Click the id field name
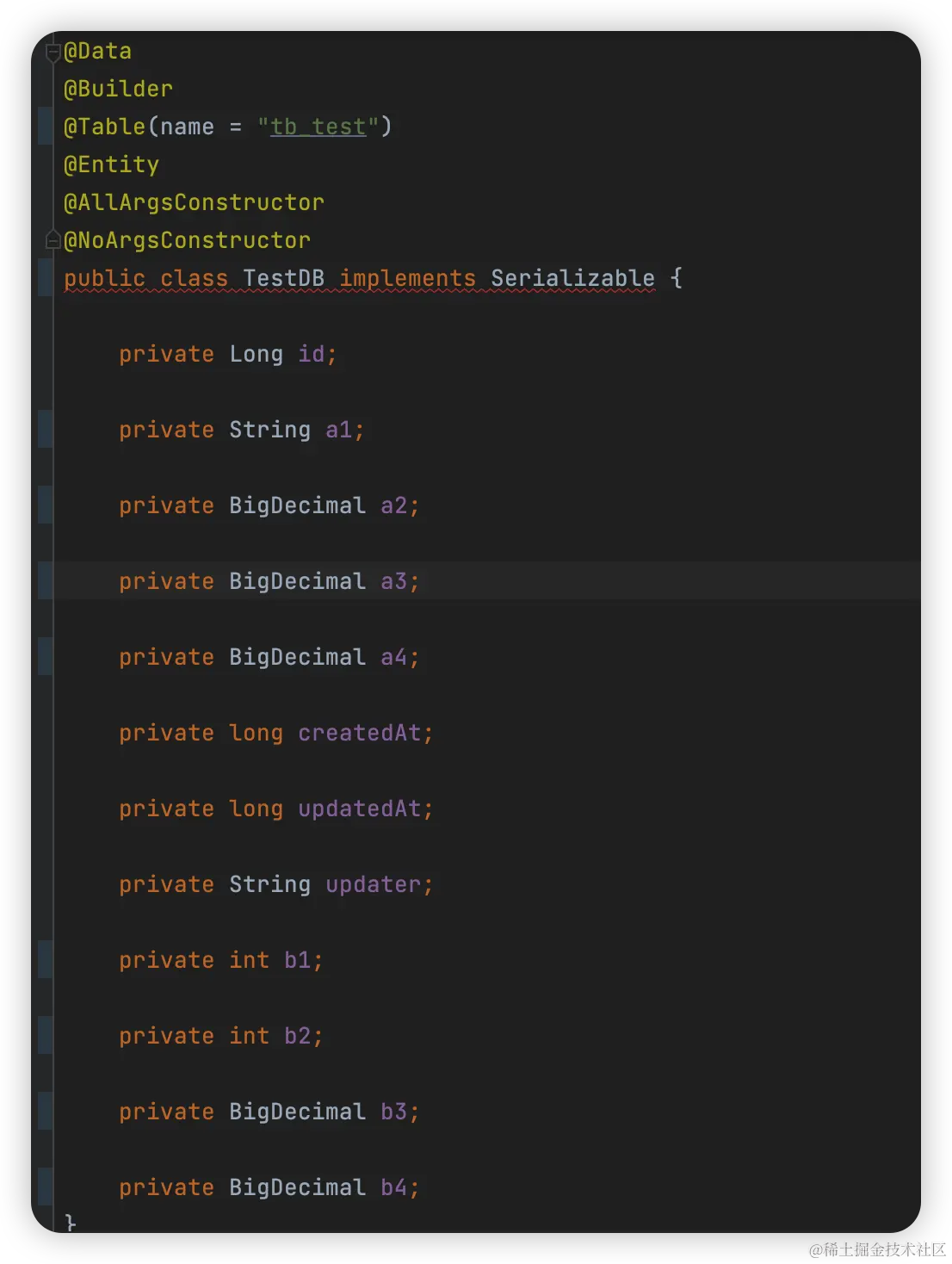The image size is (952, 1264). [x=312, y=354]
